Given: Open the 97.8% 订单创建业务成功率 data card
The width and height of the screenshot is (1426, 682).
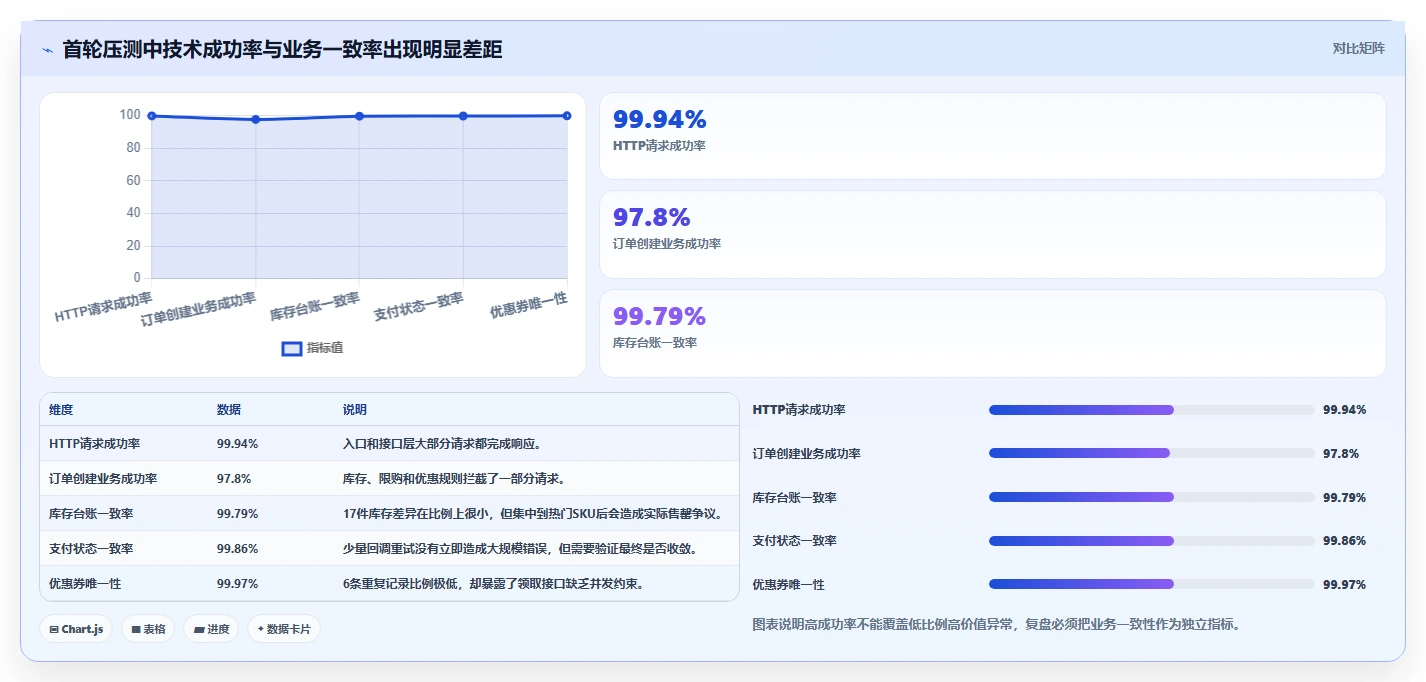Looking at the screenshot, I should pyautogui.click(x=992, y=234).
